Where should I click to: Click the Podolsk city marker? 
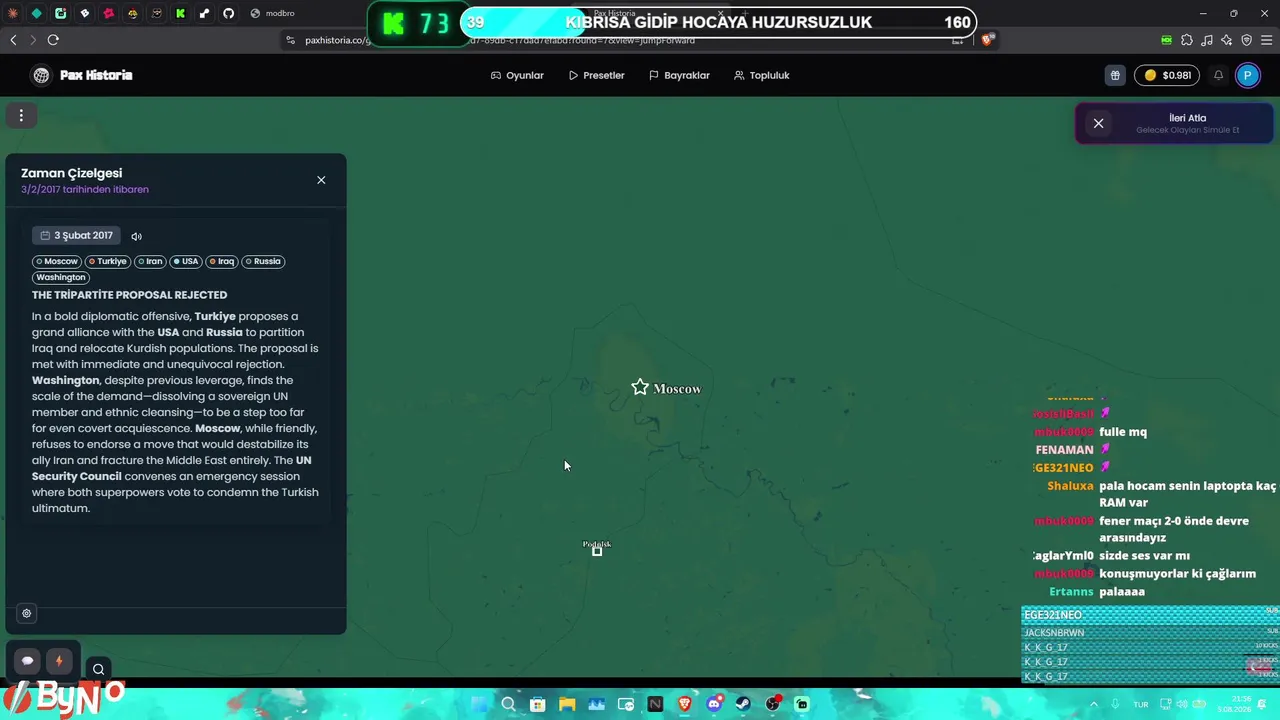pos(597,551)
